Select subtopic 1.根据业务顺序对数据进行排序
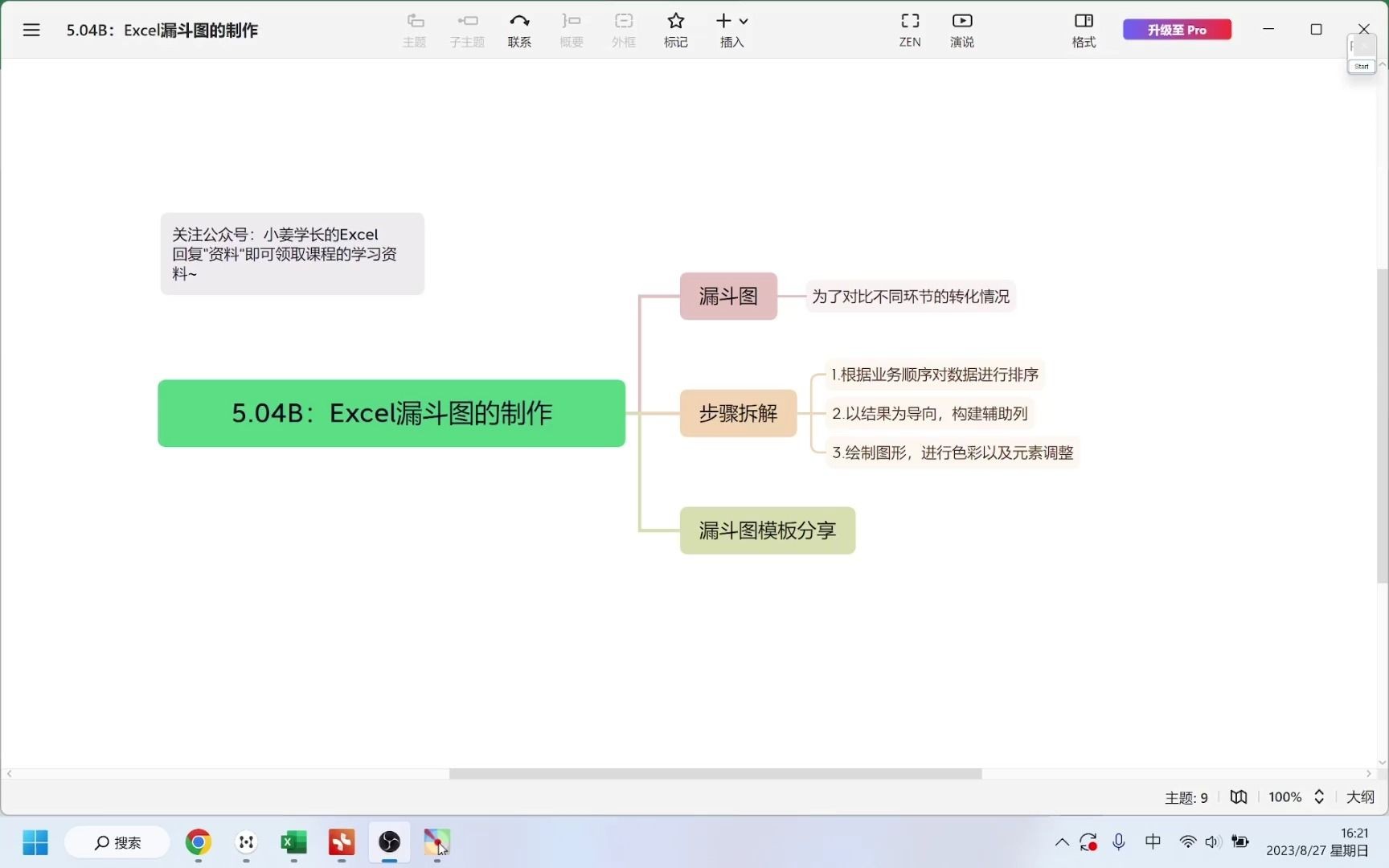This screenshot has width=1389, height=868. point(935,375)
